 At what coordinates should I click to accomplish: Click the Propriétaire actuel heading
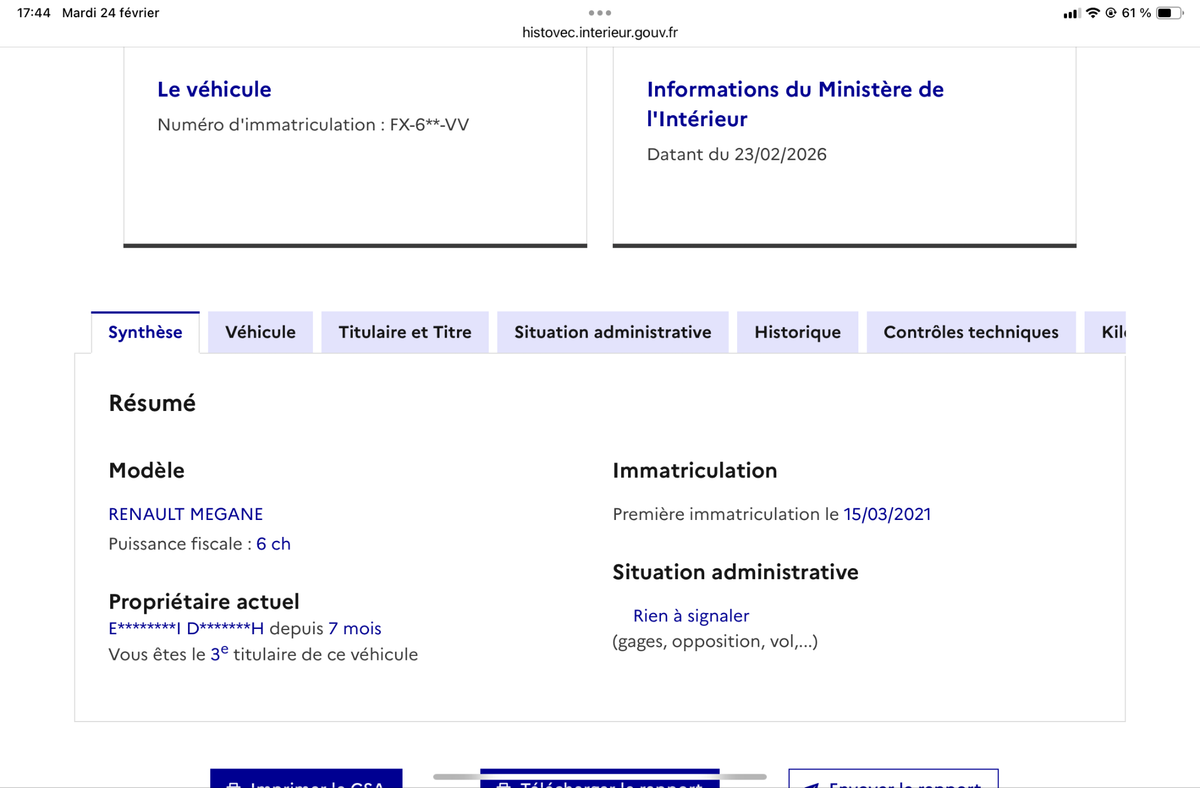(x=204, y=602)
